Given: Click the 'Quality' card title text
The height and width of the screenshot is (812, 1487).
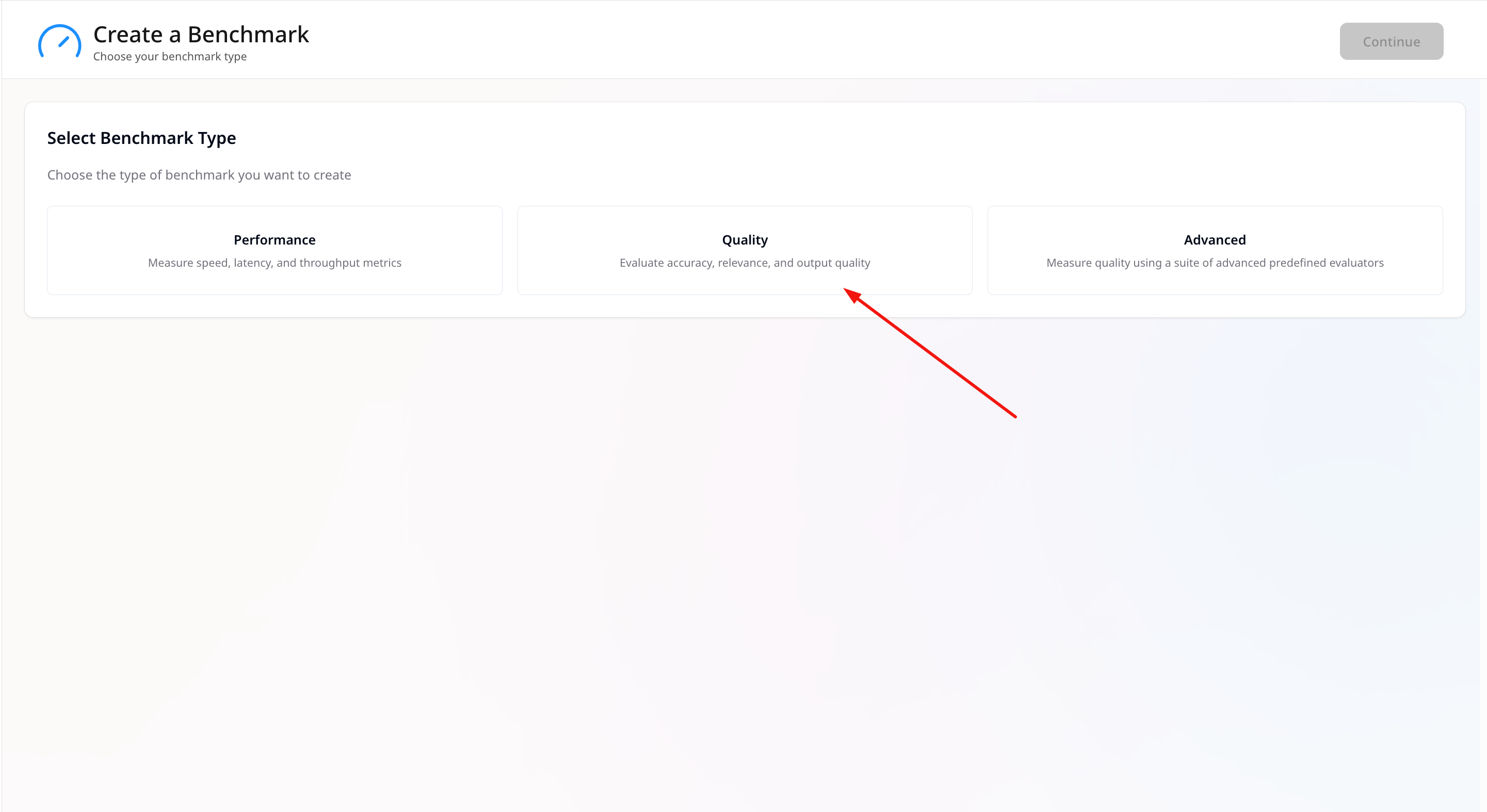Looking at the screenshot, I should (x=744, y=239).
